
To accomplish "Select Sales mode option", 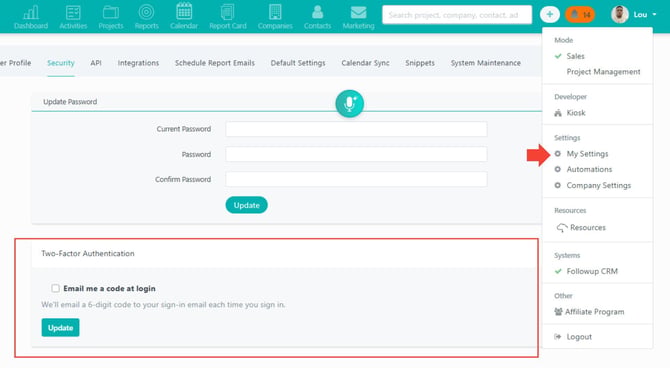I will tap(575, 56).
